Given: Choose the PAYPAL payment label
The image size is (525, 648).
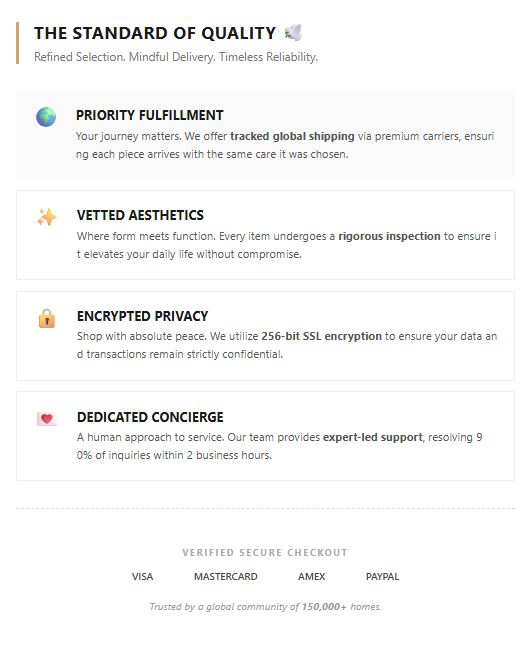Looking at the screenshot, I should [x=382, y=577].
